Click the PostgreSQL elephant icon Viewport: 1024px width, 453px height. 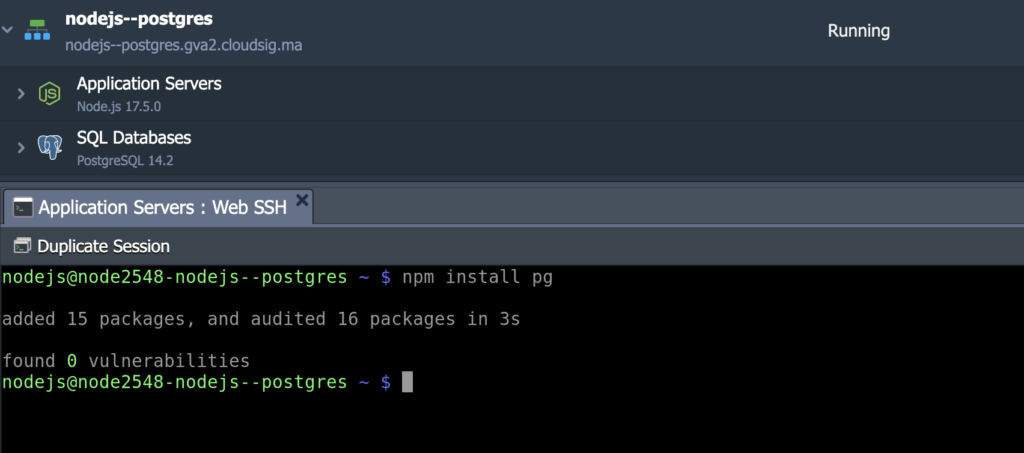tap(50, 148)
